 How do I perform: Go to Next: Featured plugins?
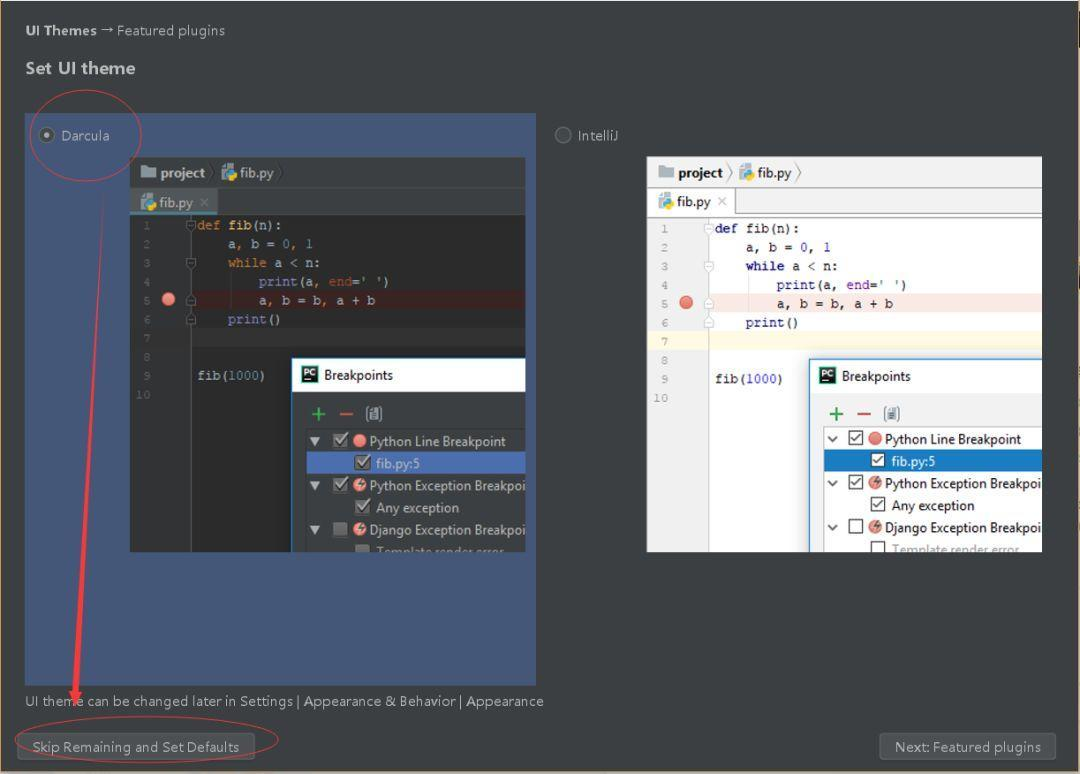pos(967,746)
